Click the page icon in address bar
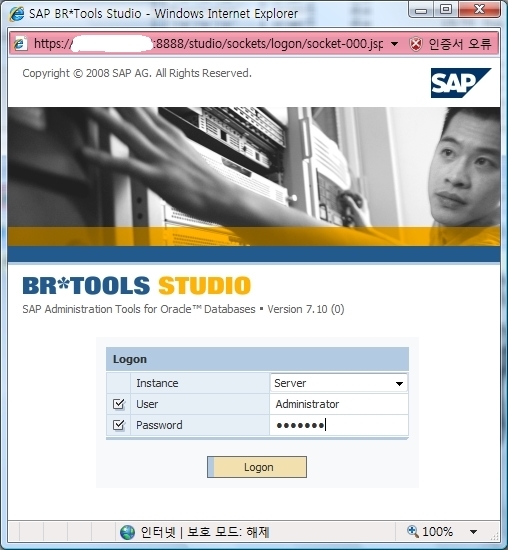 tap(20, 44)
